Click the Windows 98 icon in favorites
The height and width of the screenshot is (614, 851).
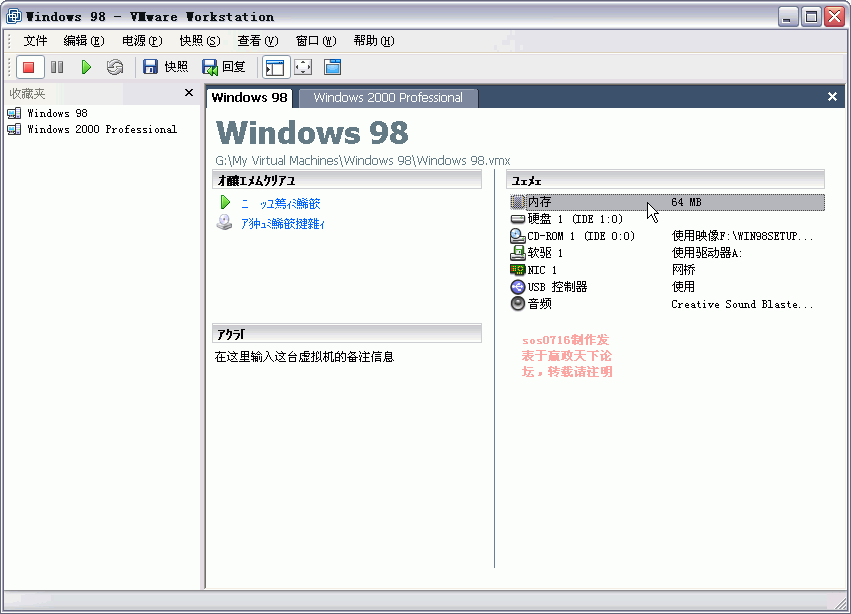14,113
